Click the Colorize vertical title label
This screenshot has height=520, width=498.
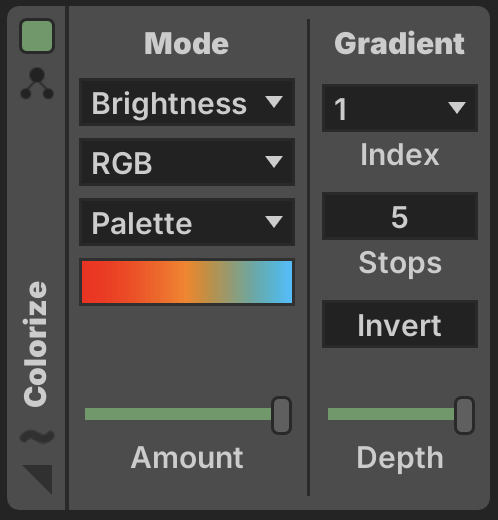click(35, 344)
